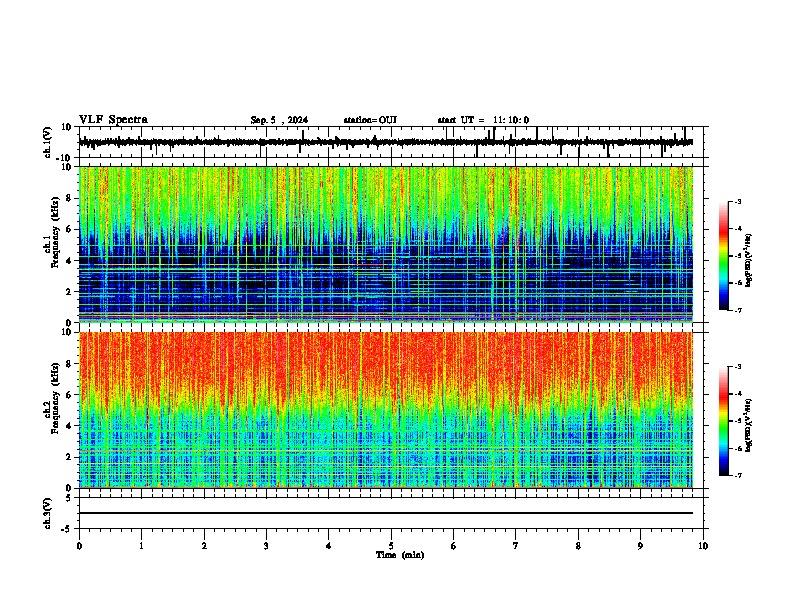Click the ch.1 voltage waveform trace
The width and height of the screenshot is (792, 612).
coord(386,142)
